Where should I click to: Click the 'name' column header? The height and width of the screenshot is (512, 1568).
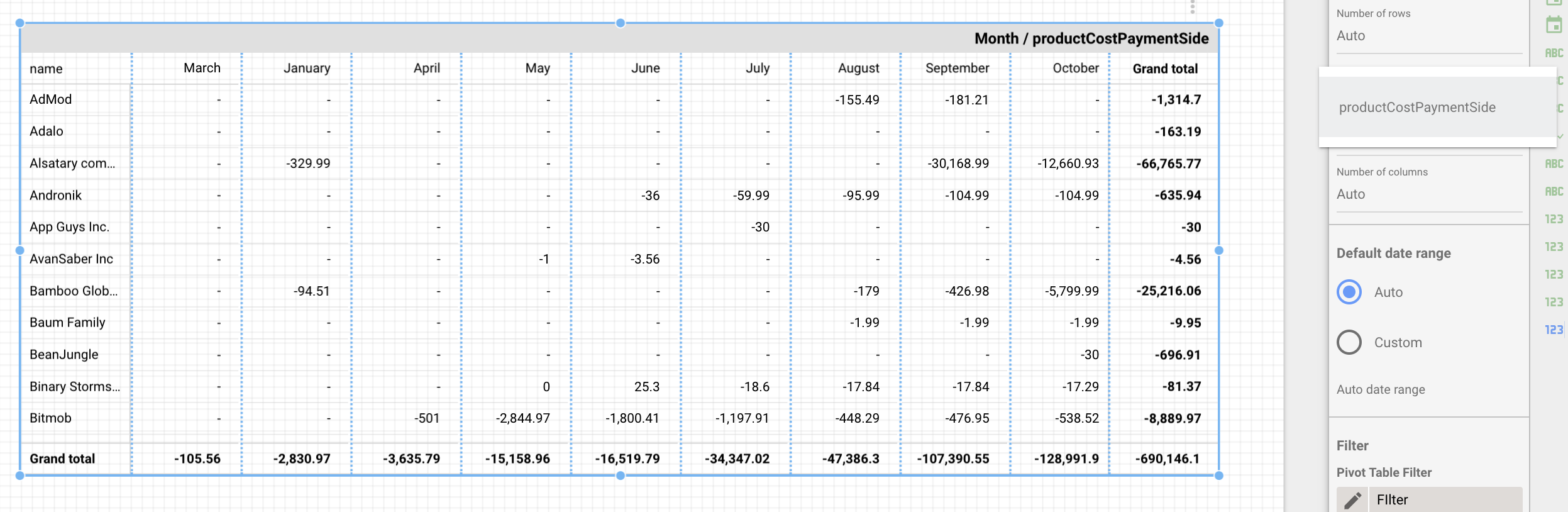46,69
